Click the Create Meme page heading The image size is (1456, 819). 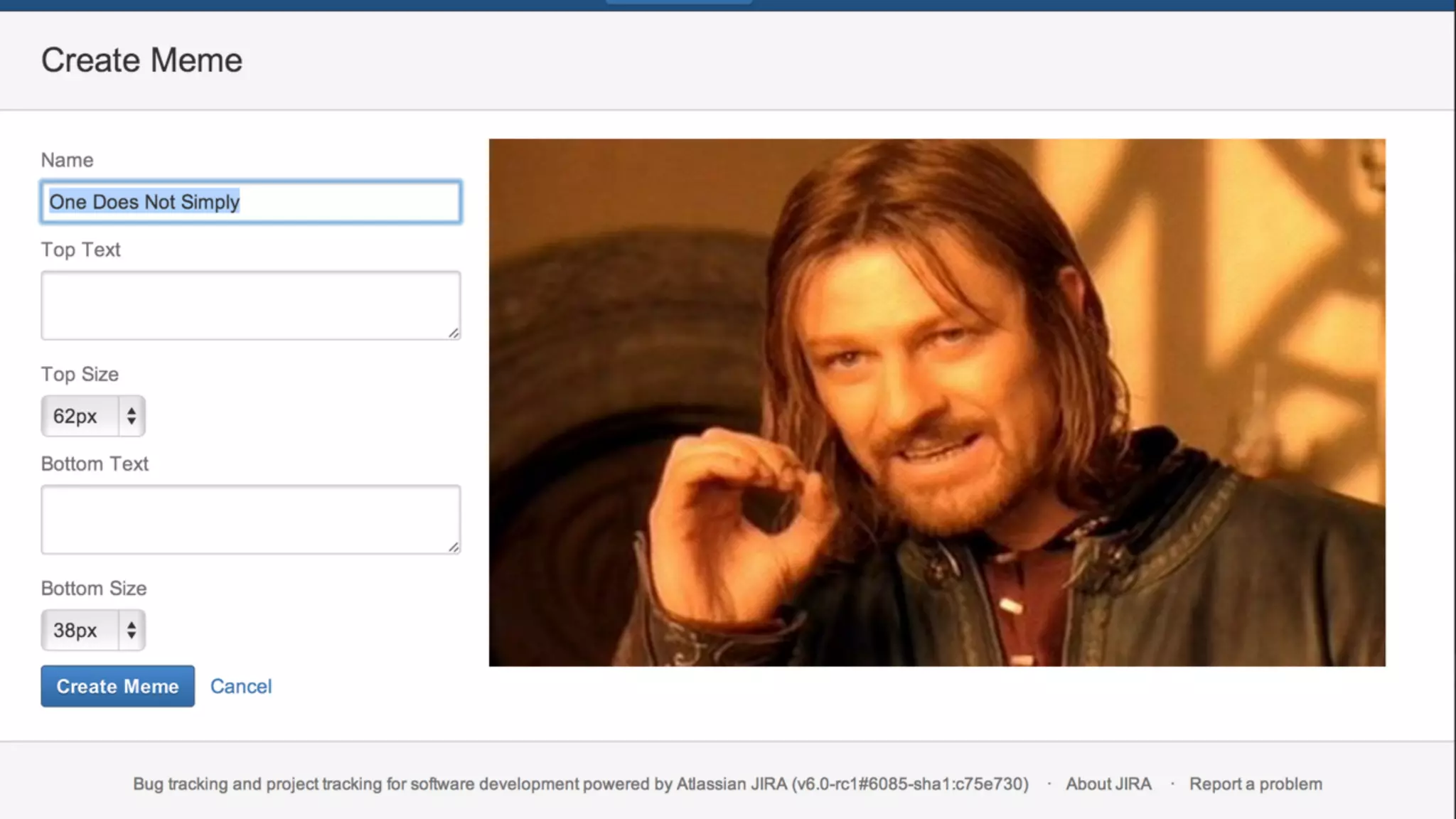click(x=141, y=60)
